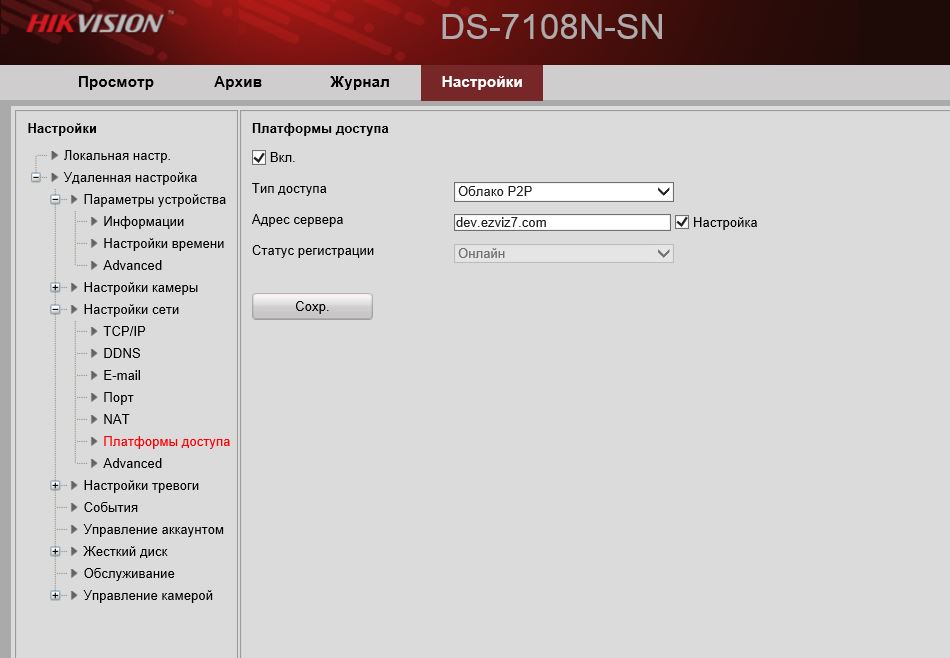Screen dimensions: 950x658
Task: Open the NAT settings page
Action: coord(116,419)
